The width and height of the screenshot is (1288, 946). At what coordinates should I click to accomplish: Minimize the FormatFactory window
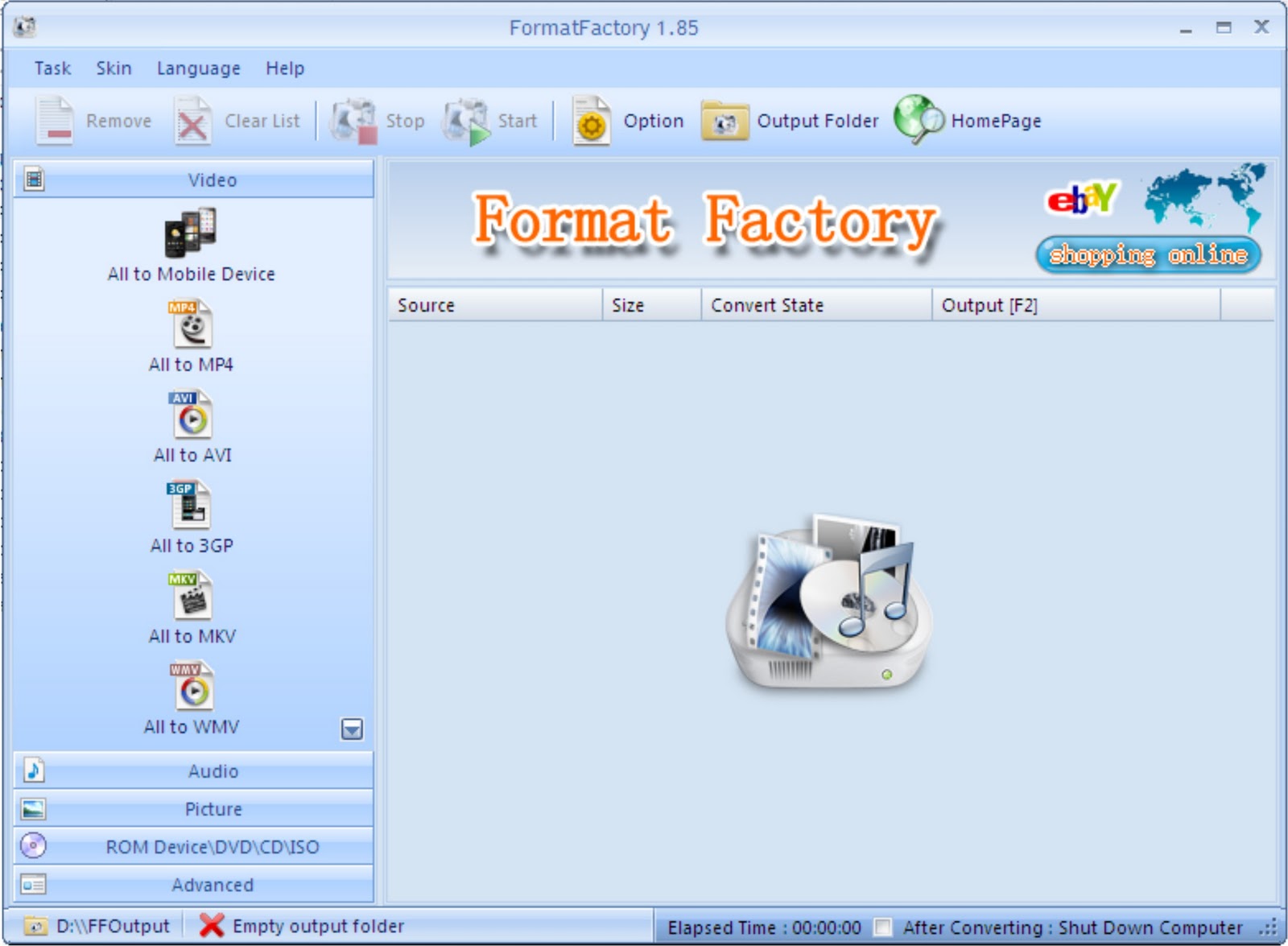click(1186, 29)
